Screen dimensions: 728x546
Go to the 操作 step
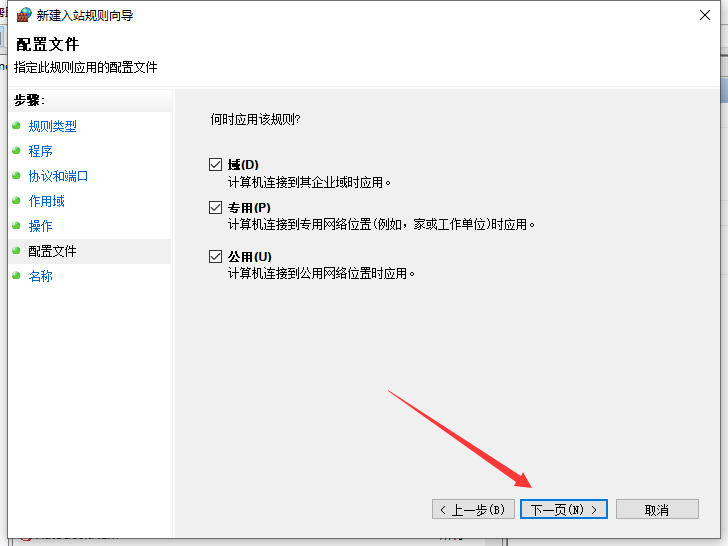tap(40, 226)
